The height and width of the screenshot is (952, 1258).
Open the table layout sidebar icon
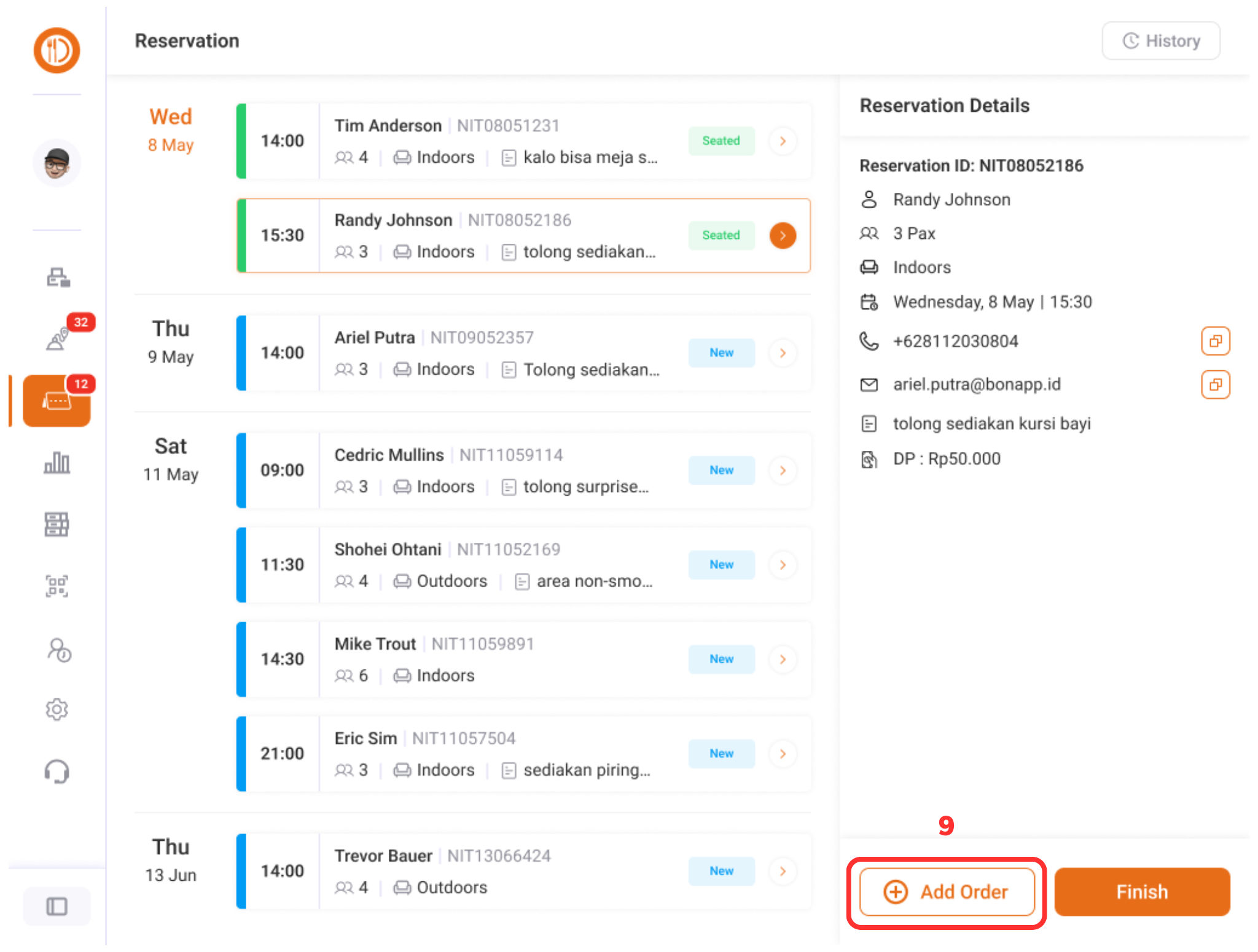(x=57, y=525)
